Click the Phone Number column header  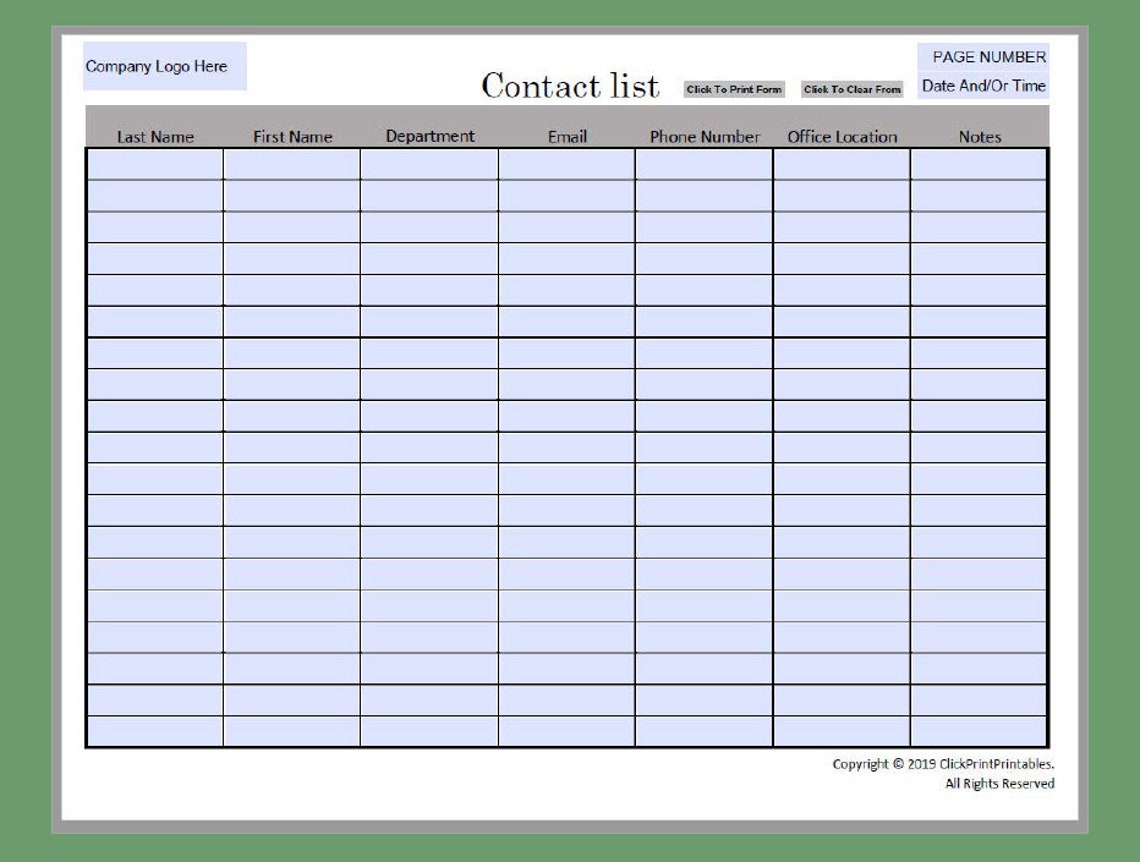click(x=705, y=136)
